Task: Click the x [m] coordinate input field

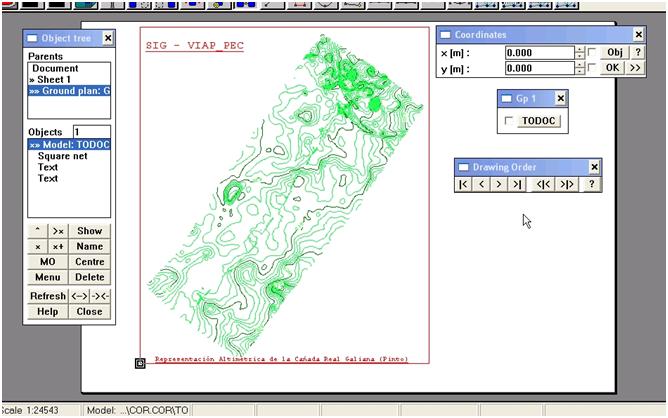Action: coord(538,52)
